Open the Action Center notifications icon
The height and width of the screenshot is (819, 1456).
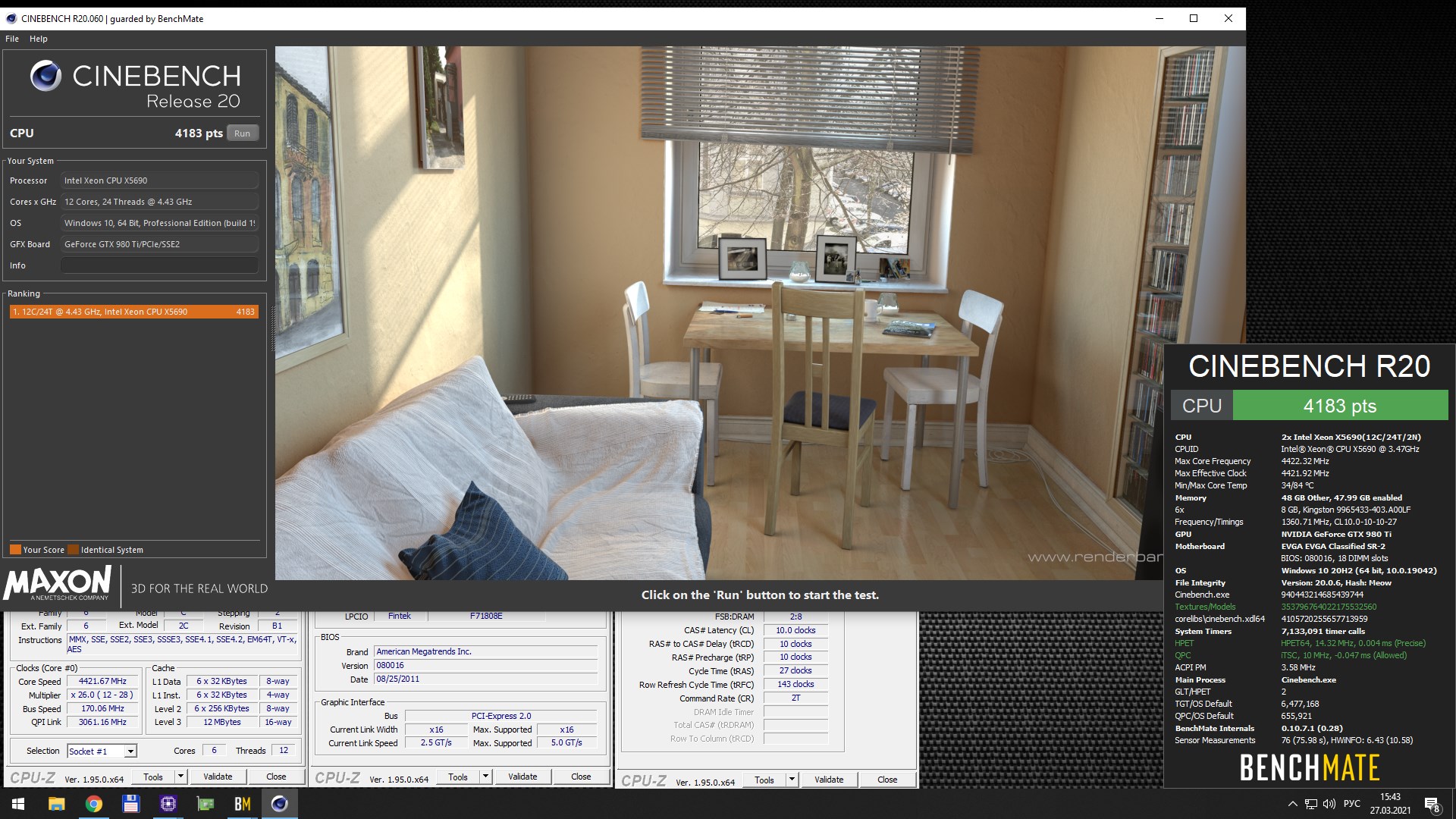(1432, 804)
